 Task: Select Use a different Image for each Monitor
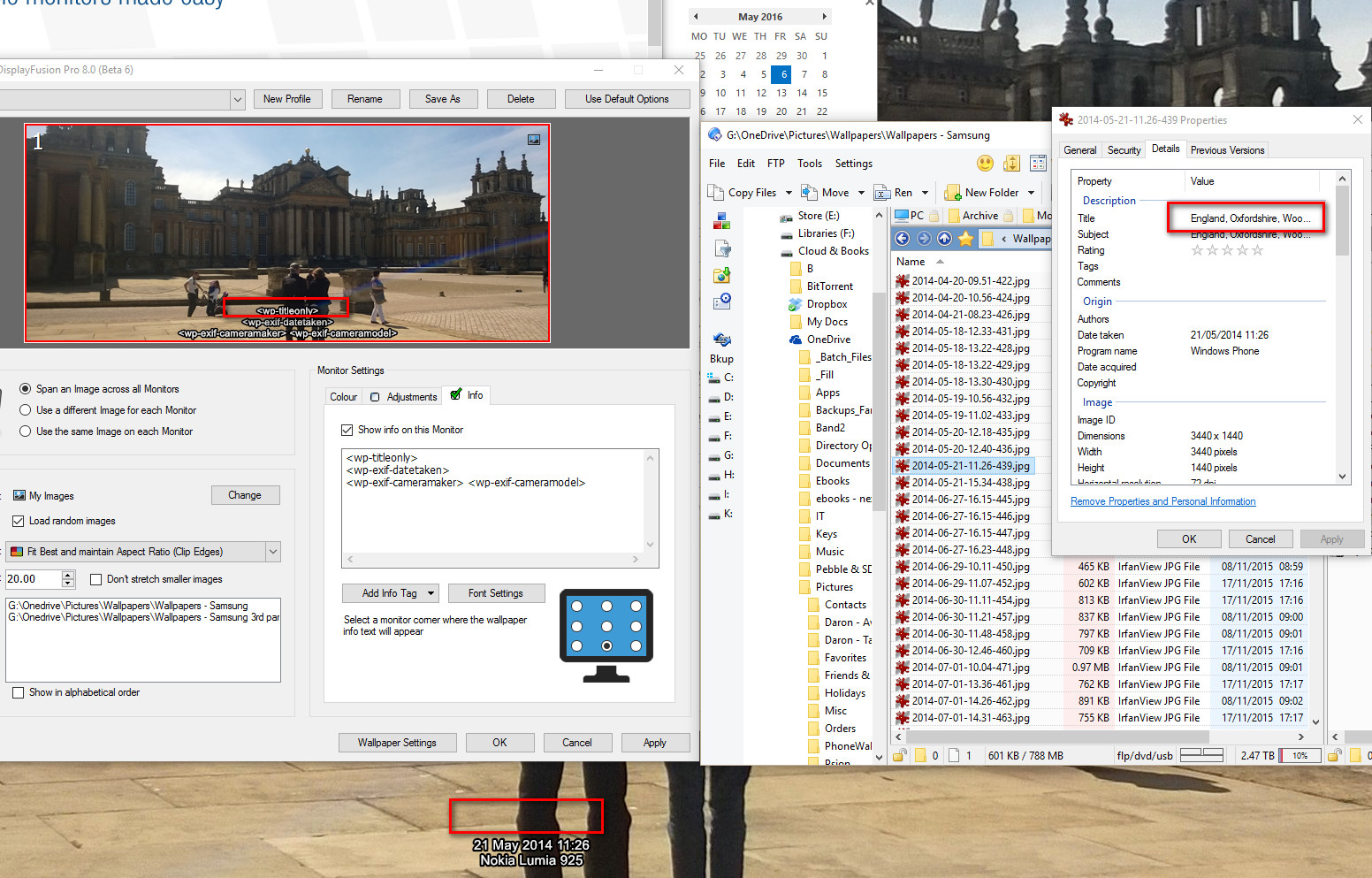[x=26, y=410]
